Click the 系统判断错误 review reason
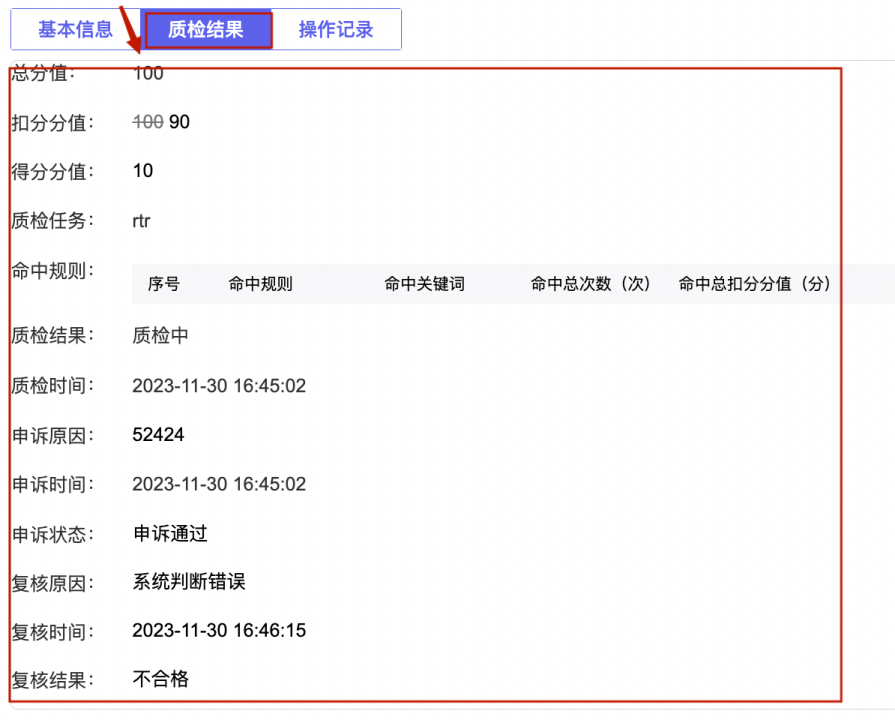Screen dimensions: 895x720 click(x=189, y=582)
